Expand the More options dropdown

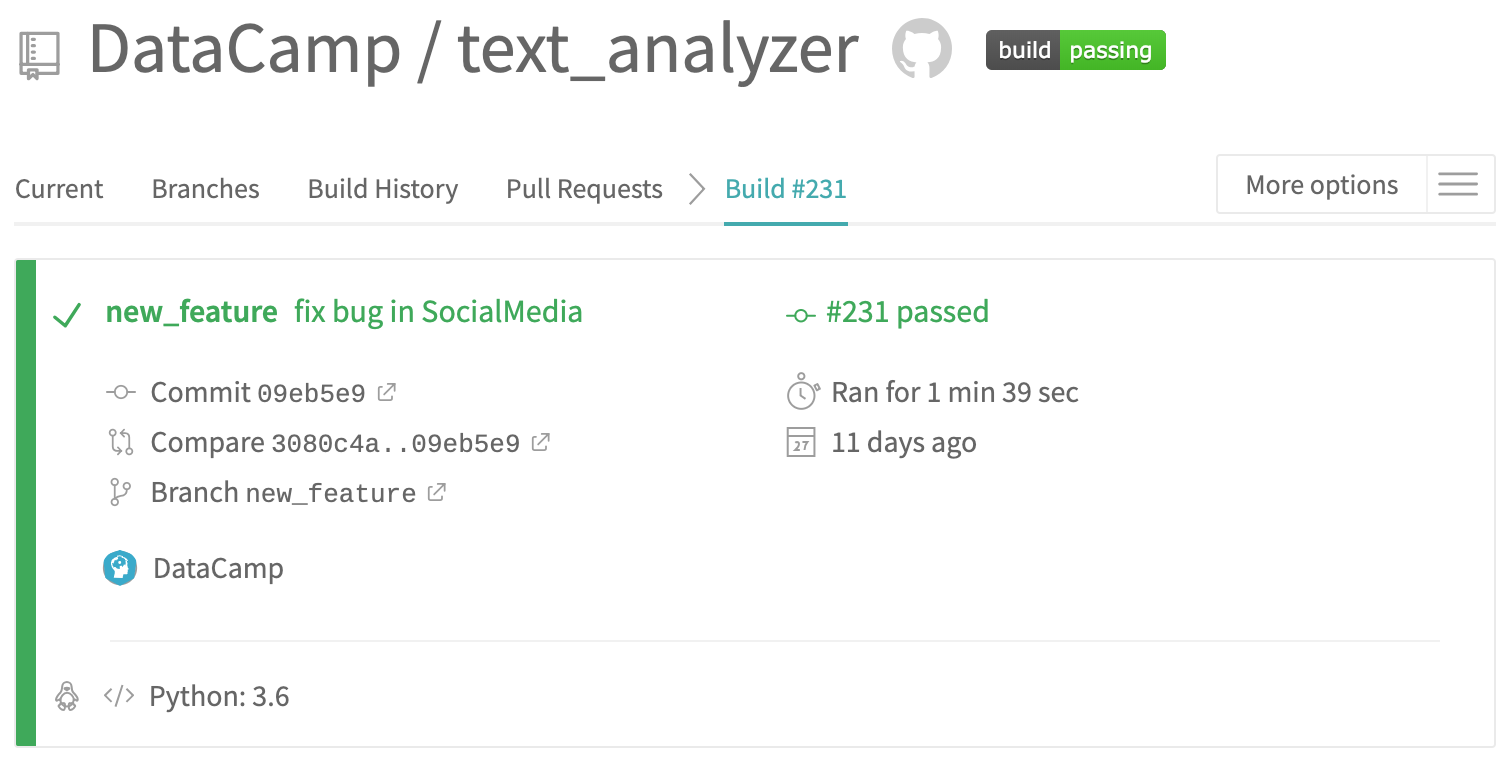[x=1321, y=185]
